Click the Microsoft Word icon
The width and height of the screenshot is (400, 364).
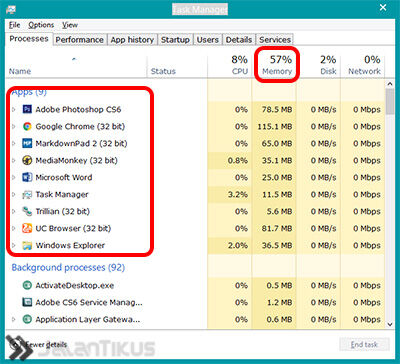pyautogui.click(x=27, y=177)
